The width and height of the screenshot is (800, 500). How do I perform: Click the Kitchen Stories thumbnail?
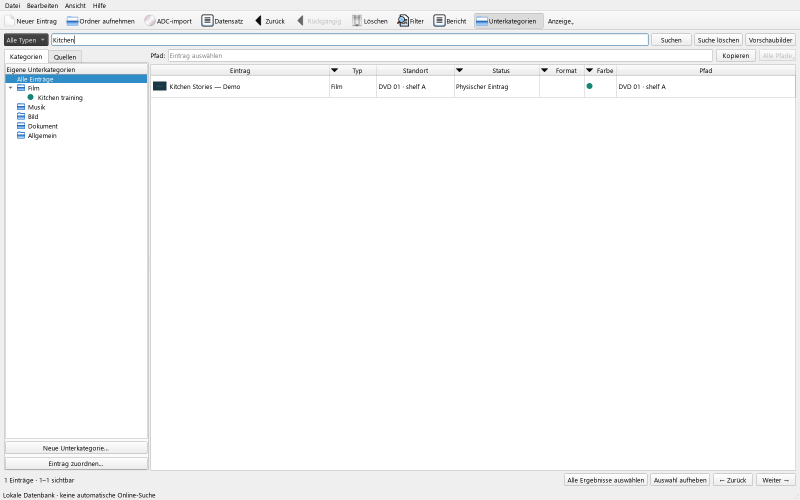coord(160,87)
